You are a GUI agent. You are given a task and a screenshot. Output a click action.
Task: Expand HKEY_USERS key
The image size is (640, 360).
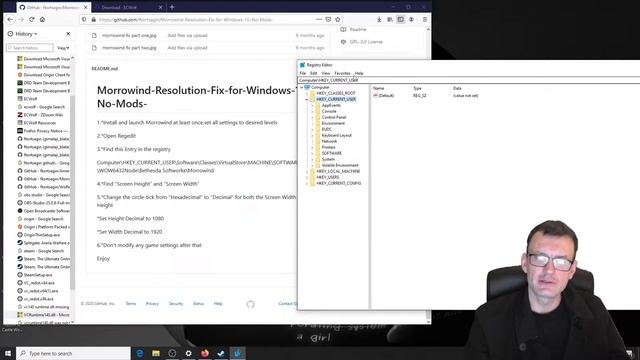pyautogui.click(x=307, y=177)
